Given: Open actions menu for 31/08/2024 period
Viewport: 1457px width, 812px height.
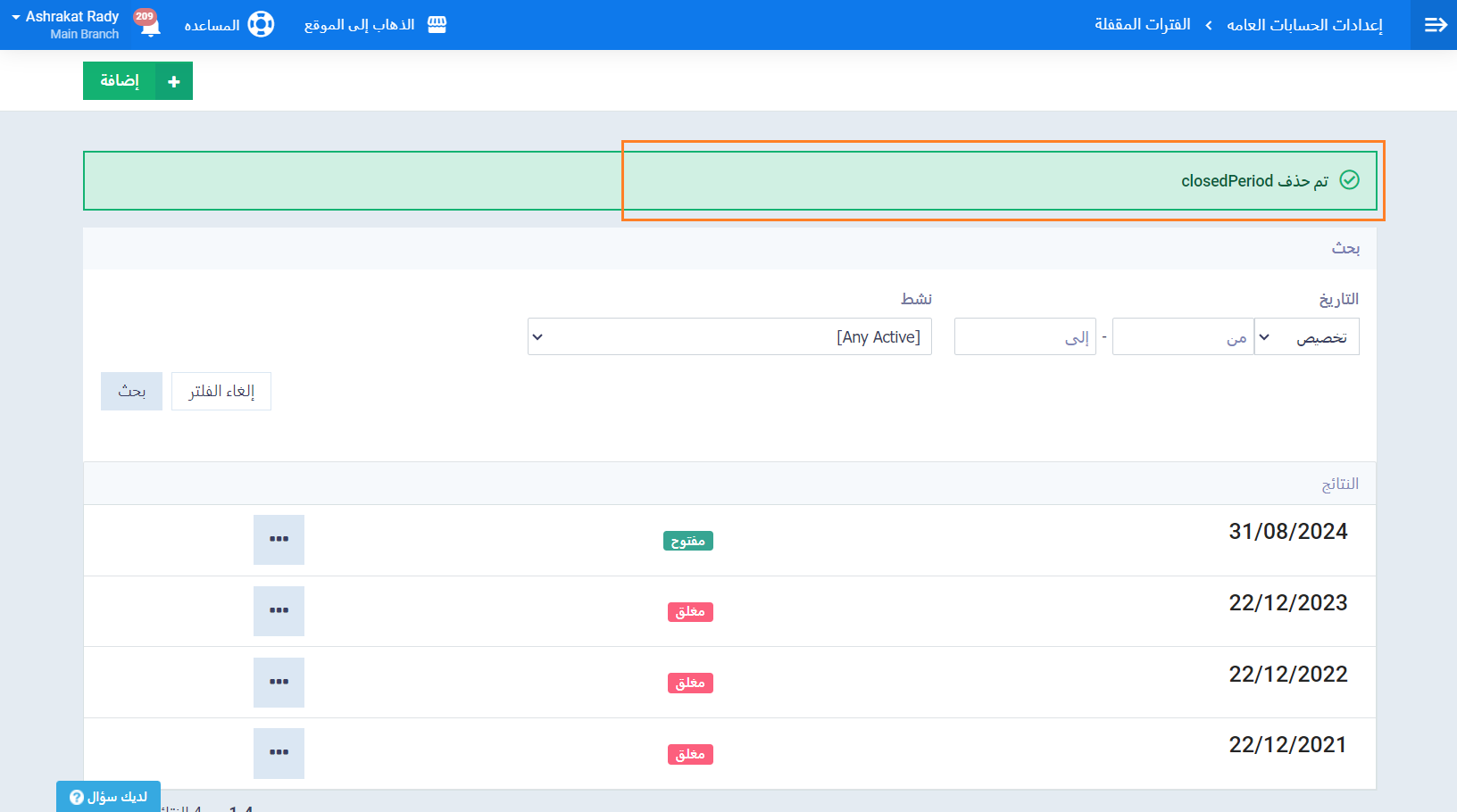Looking at the screenshot, I should (x=279, y=540).
